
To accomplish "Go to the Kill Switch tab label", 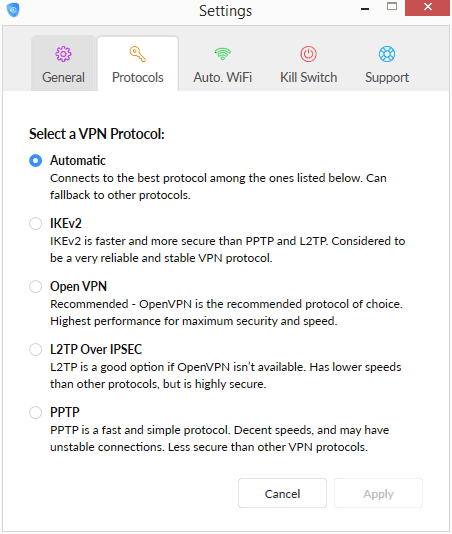I will tap(309, 78).
